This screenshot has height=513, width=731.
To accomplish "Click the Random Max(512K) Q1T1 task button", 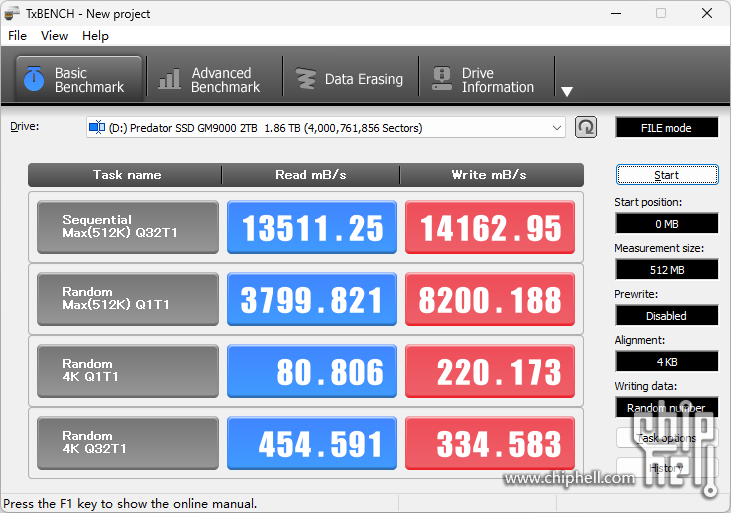I will [128, 299].
